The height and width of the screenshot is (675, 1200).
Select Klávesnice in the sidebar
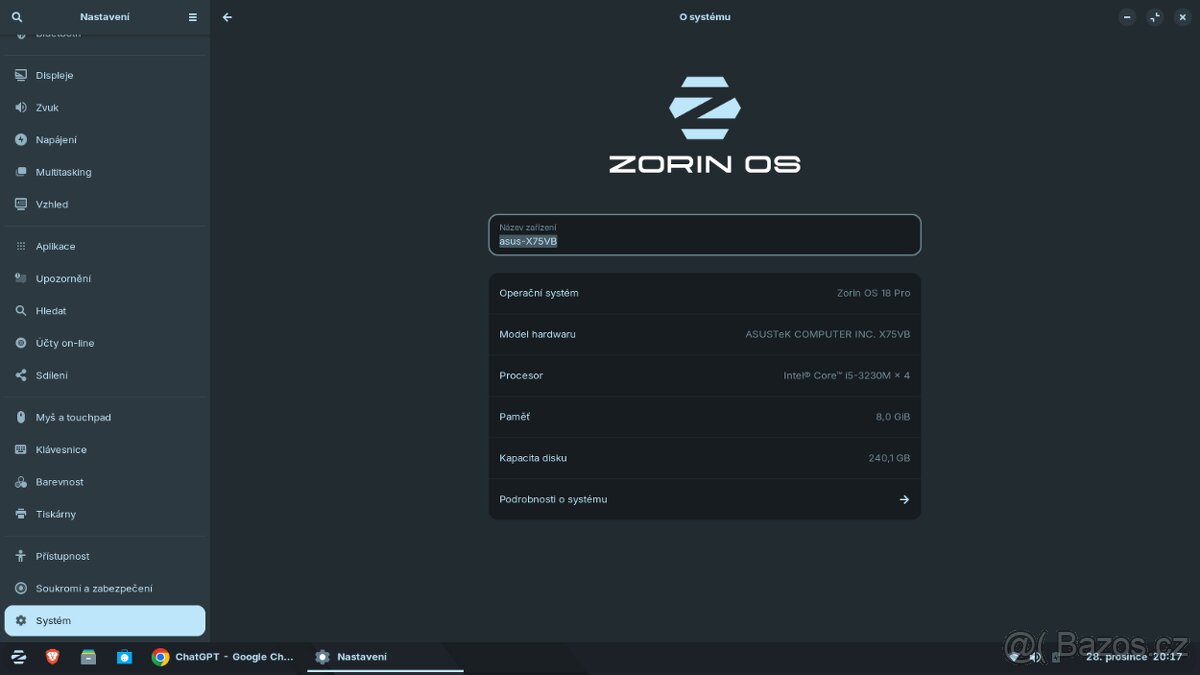click(x=105, y=450)
